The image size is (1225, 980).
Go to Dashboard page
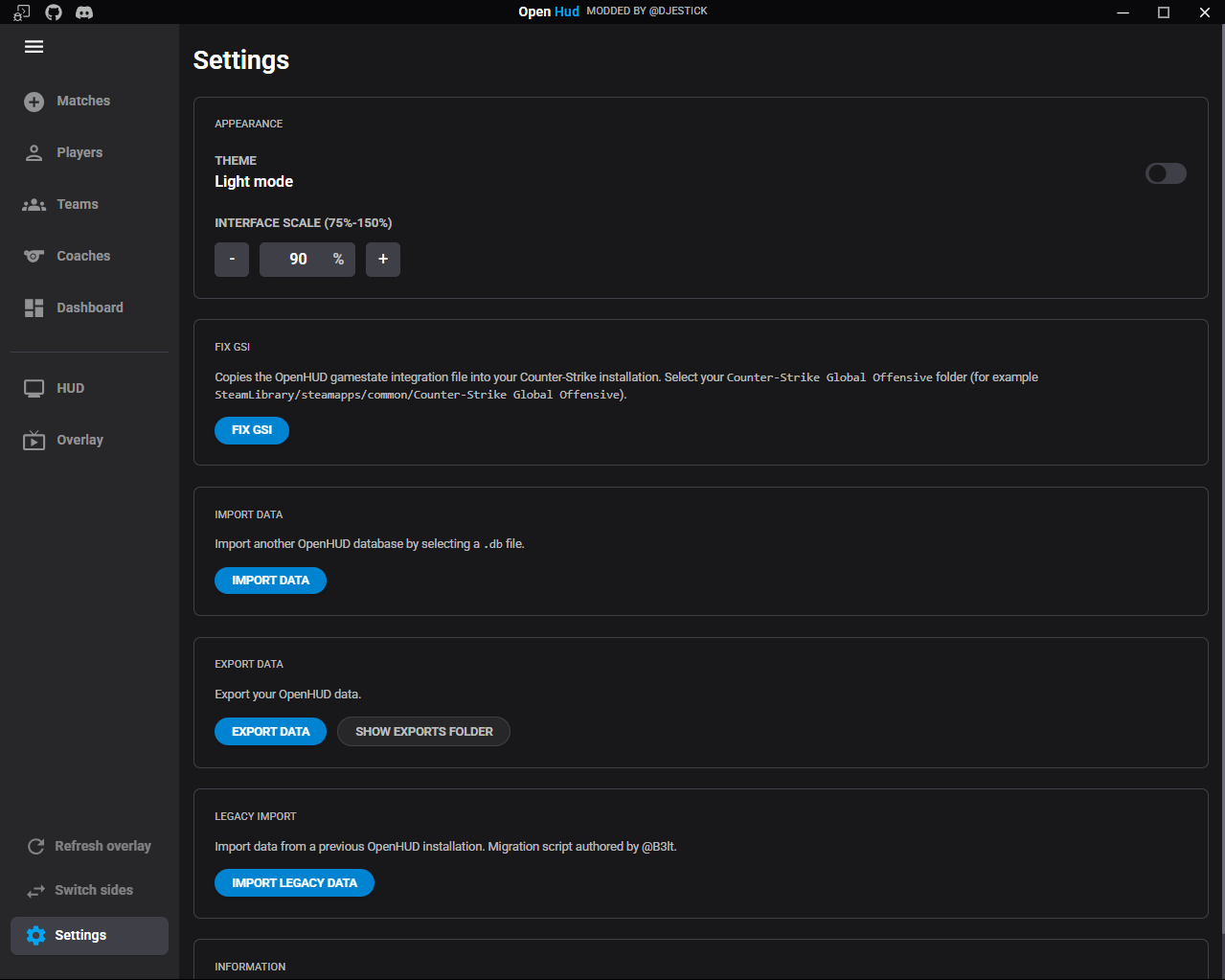90,308
